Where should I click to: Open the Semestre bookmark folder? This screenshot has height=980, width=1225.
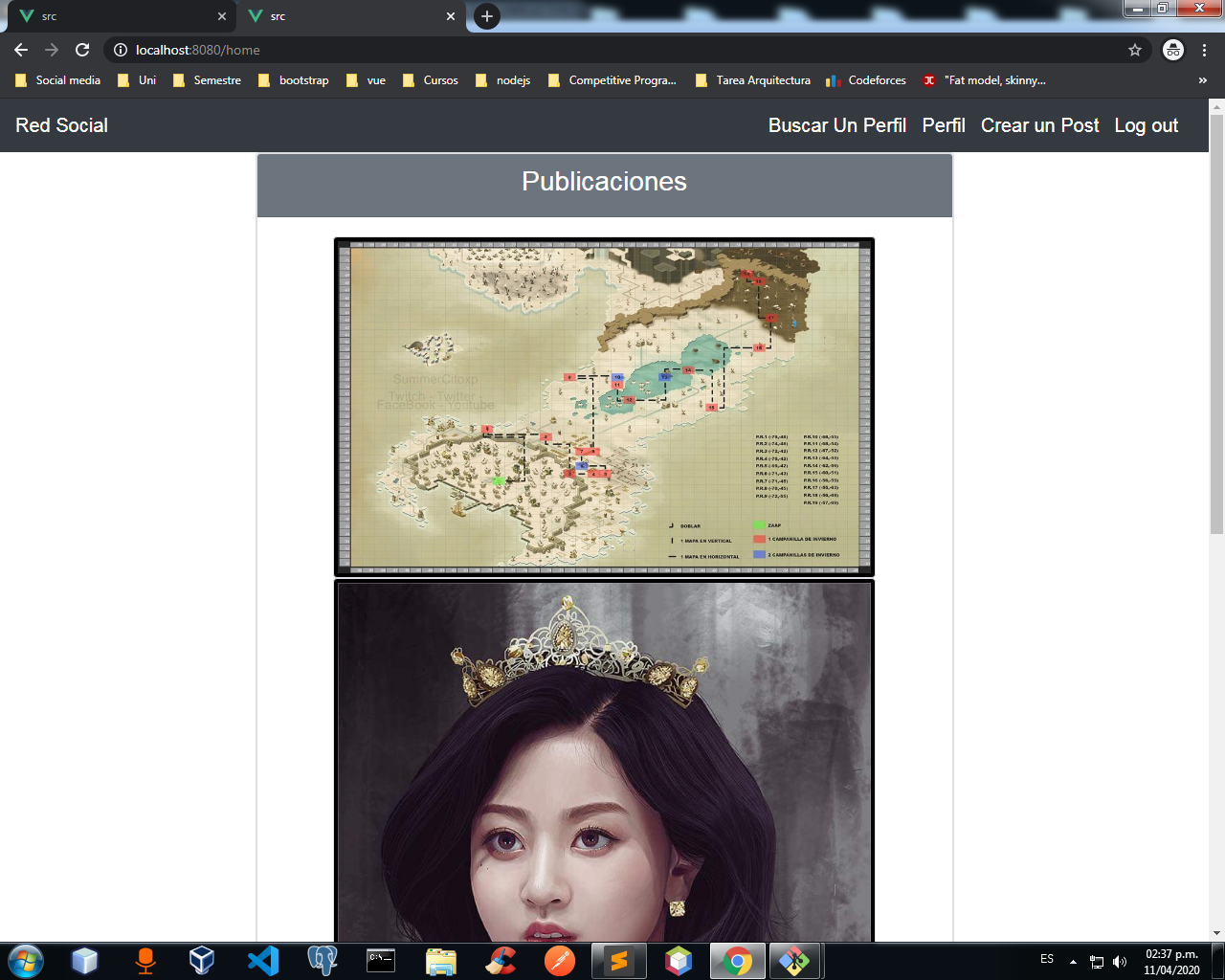tap(207, 80)
